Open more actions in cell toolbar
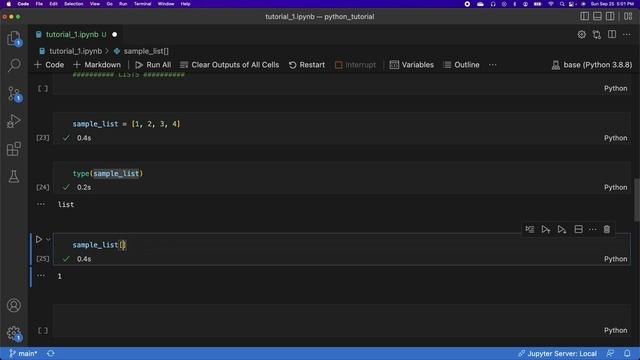640x360 pixels. pos(593,229)
